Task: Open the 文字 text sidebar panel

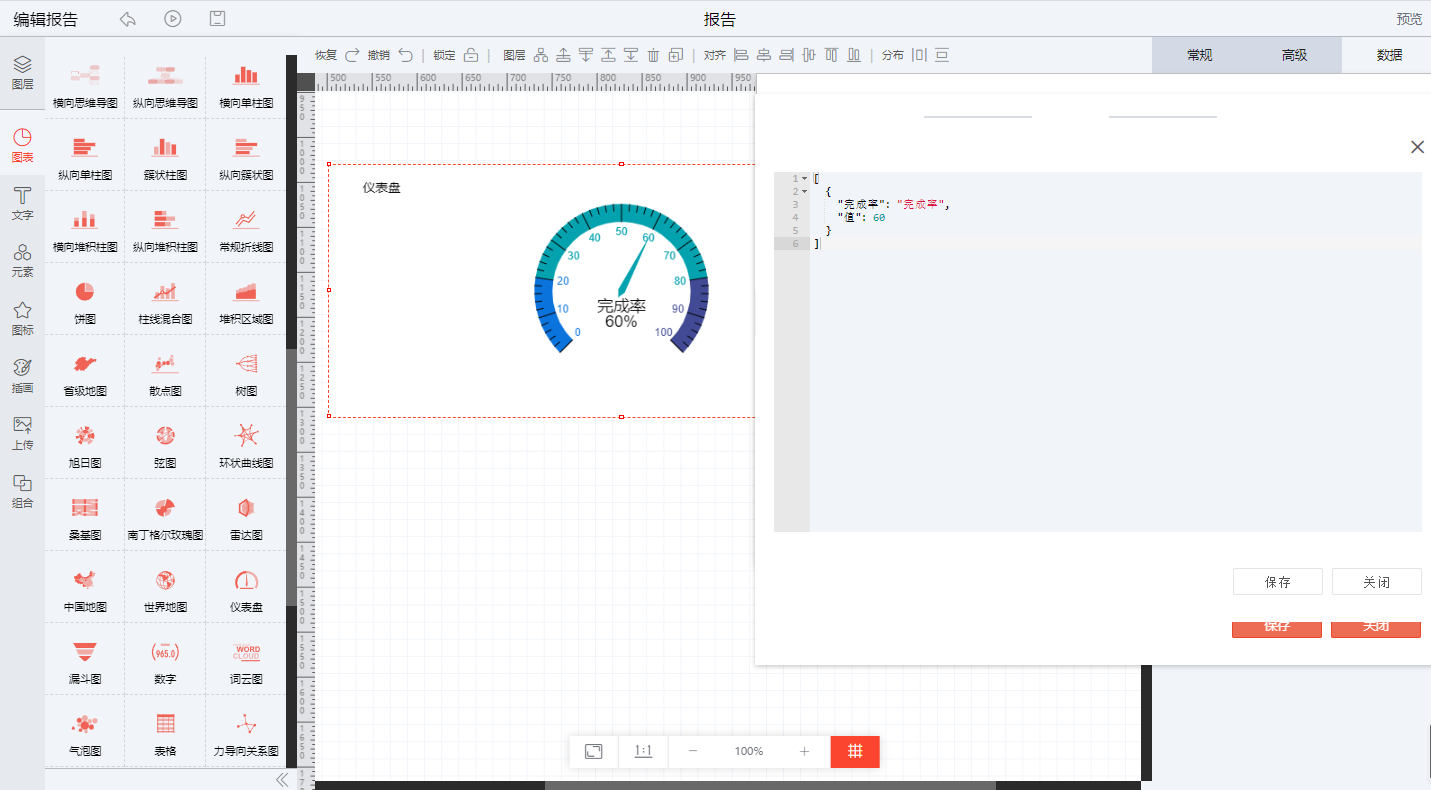Action: click(22, 203)
